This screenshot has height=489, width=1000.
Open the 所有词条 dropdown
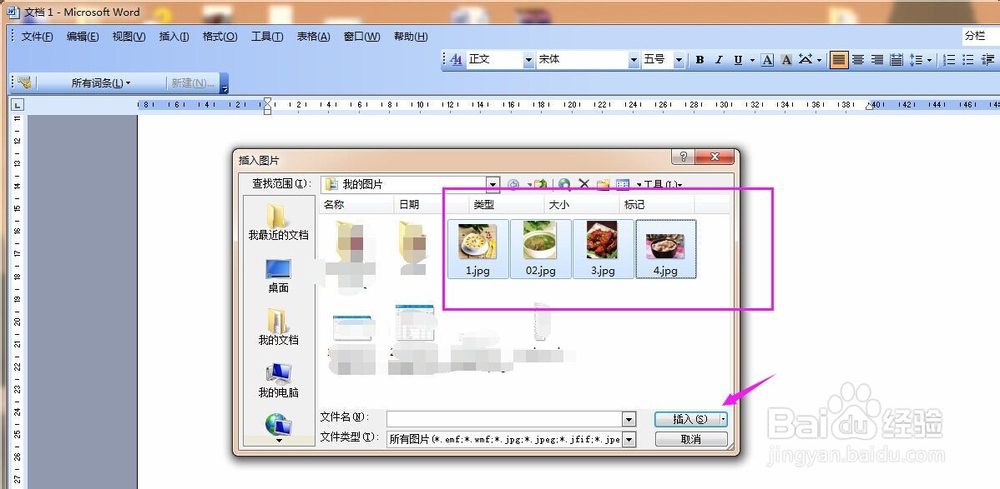[x=101, y=83]
